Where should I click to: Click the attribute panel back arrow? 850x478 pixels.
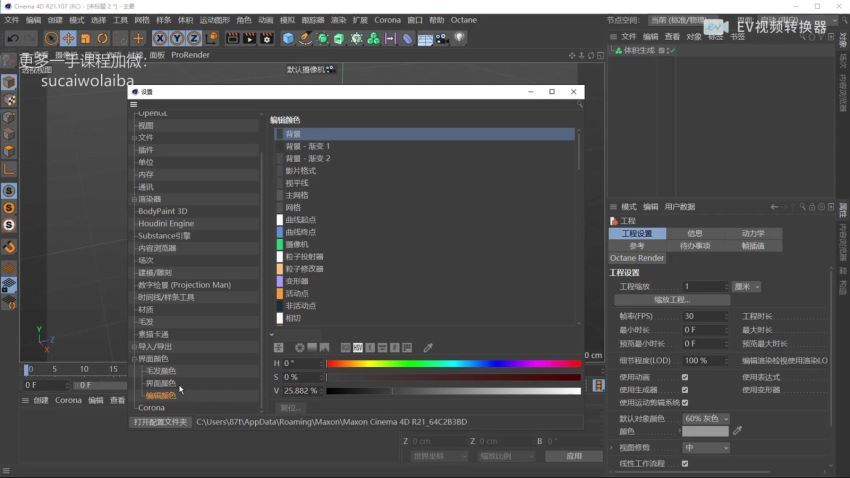(774, 206)
